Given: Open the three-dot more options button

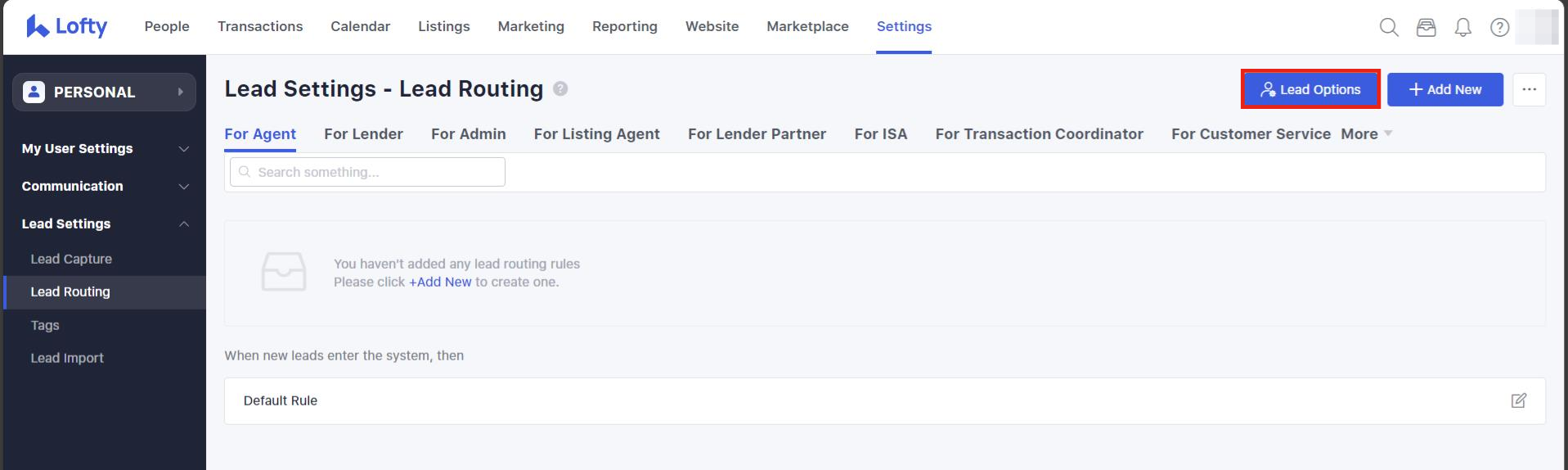Looking at the screenshot, I should point(1529,89).
